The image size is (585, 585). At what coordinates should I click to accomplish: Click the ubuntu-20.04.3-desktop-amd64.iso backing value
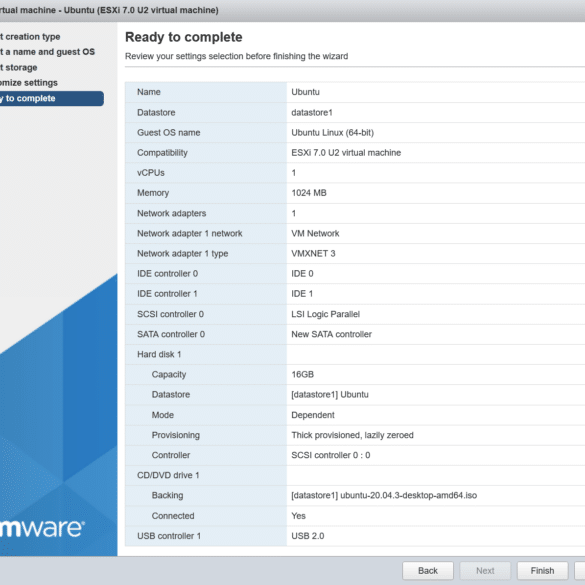(384, 496)
